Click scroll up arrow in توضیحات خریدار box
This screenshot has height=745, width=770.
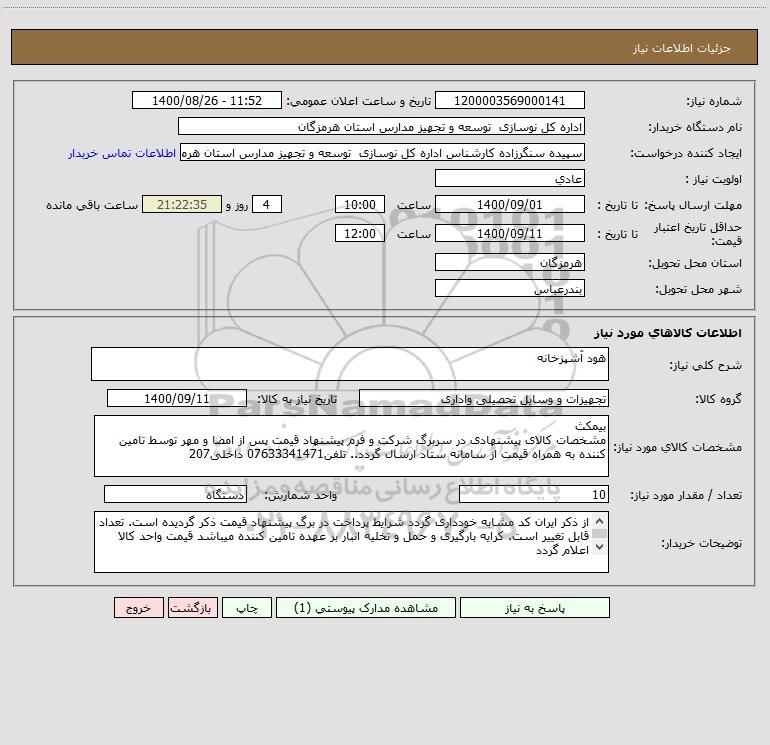pyautogui.click(x=599, y=522)
